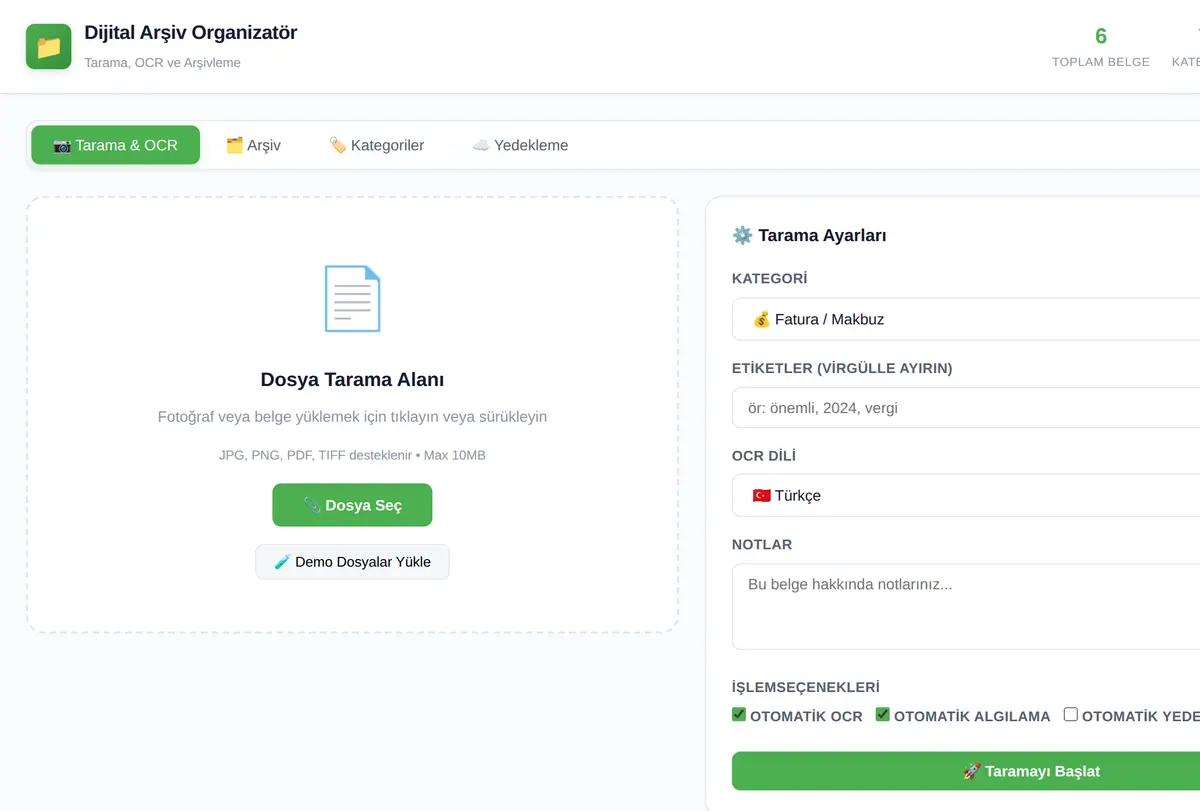Viewport: 1200px width, 811px height.
Task: Click into the Notlar text area
Action: pos(966,607)
